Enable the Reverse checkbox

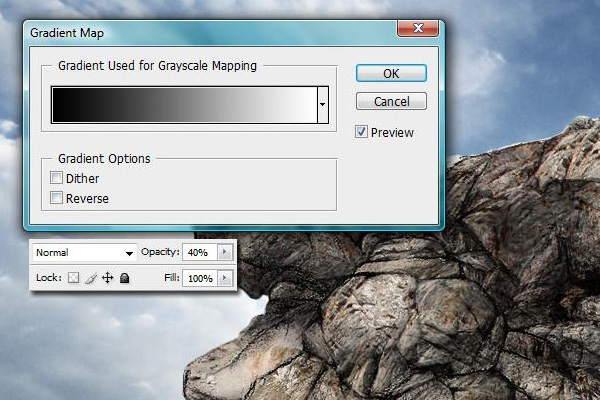(x=56, y=198)
